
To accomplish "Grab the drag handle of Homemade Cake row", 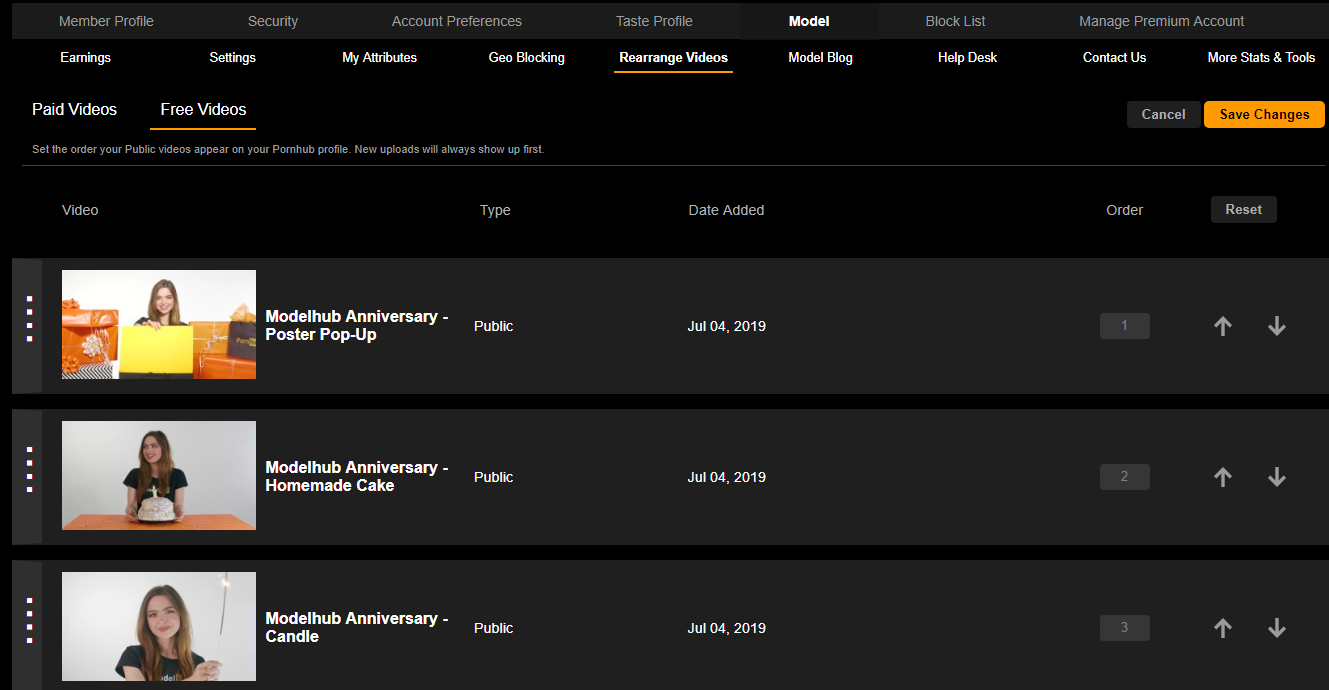I will pyautogui.click(x=28, y=470).
